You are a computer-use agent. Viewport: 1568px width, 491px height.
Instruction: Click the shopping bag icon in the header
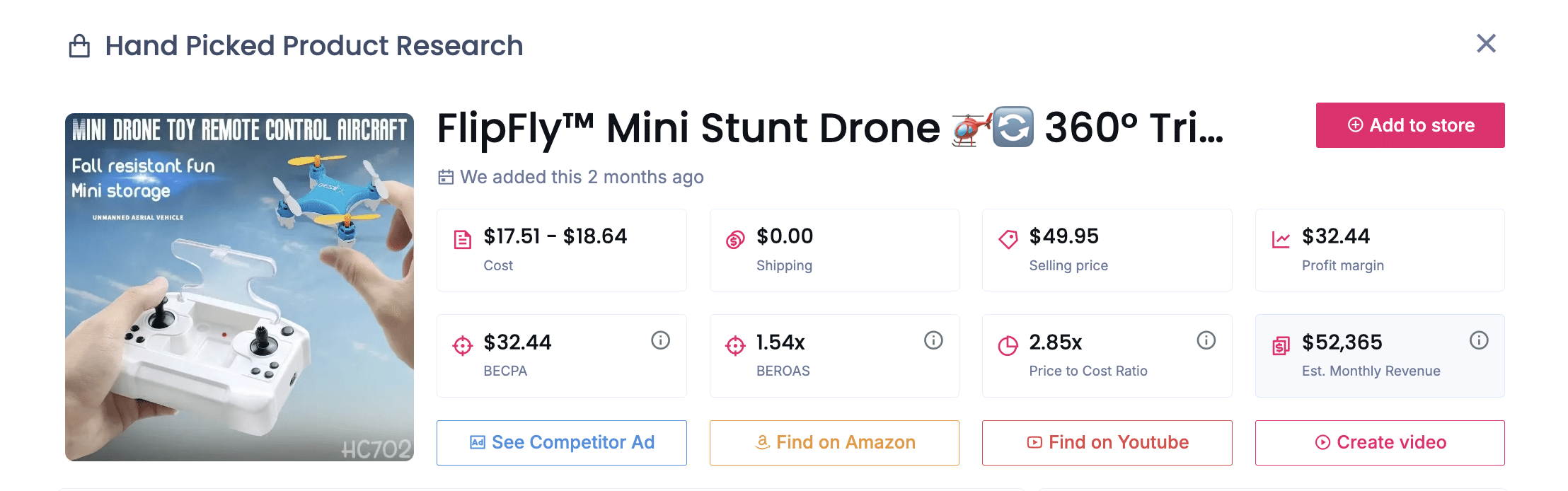(80, 45)
